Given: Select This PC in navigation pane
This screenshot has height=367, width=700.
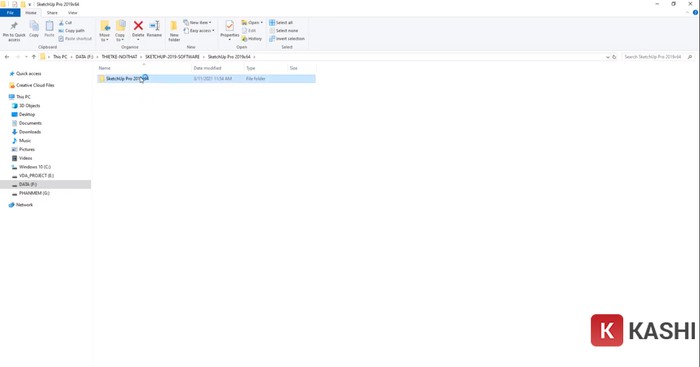Looking at the screenshot, I should pos(23,97).
